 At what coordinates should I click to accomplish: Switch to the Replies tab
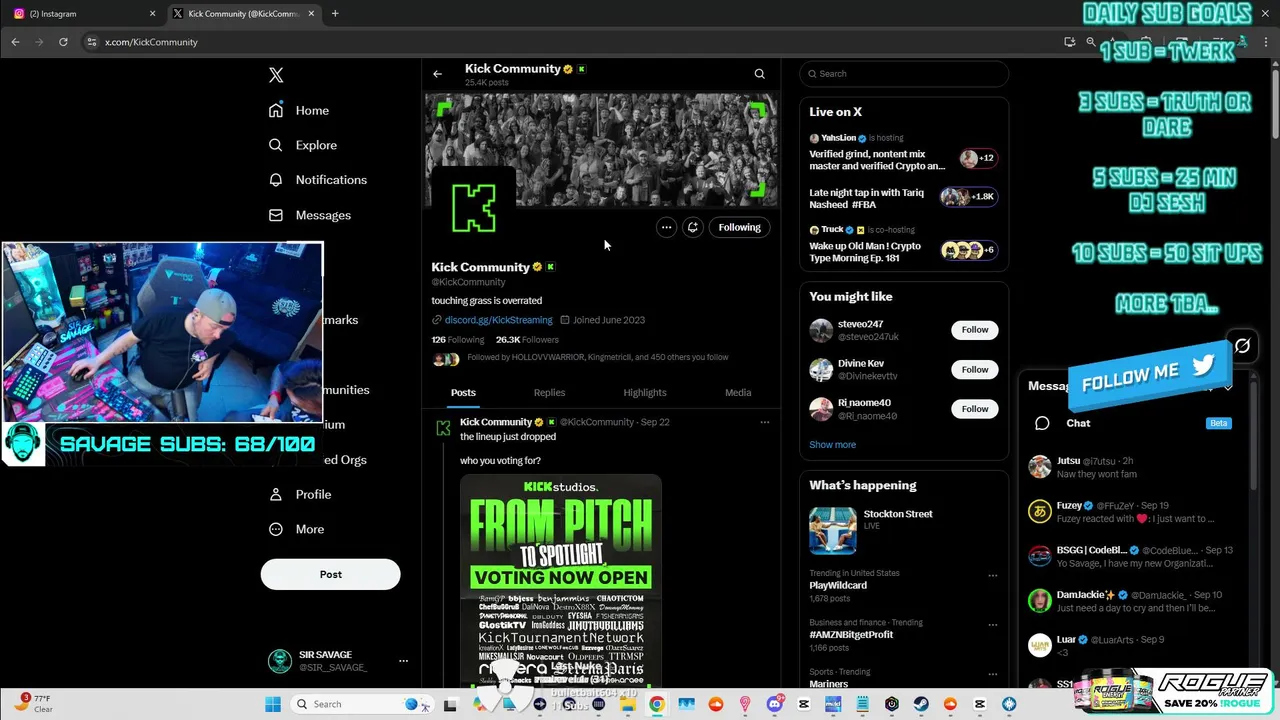(x=549, y=393)
